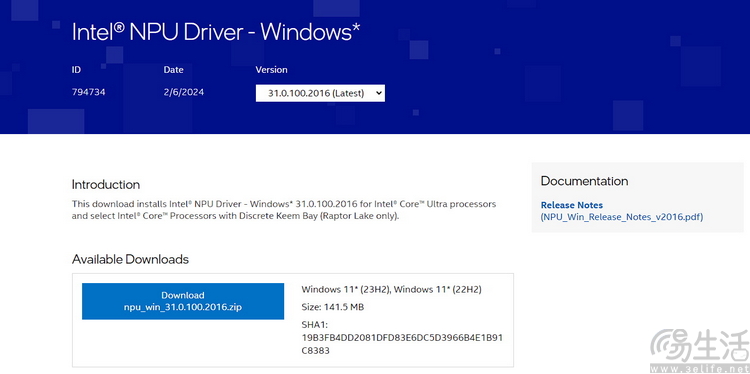Click the Documentation heading
This screenshot has width=750, height=374.
pos(584,181)
